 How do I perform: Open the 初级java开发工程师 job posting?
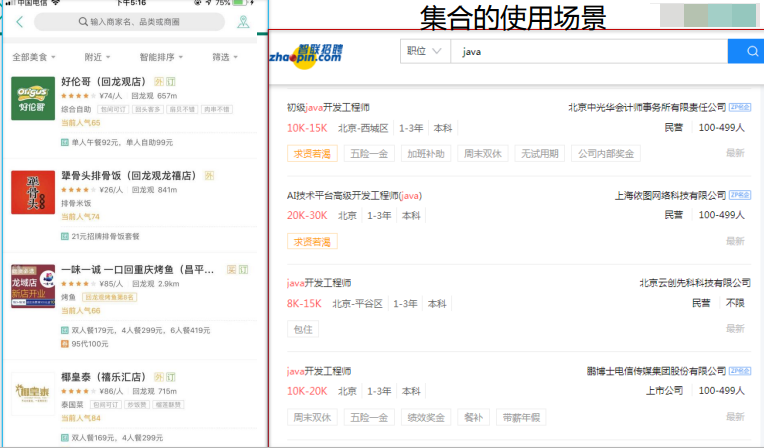tap(328, 107)
